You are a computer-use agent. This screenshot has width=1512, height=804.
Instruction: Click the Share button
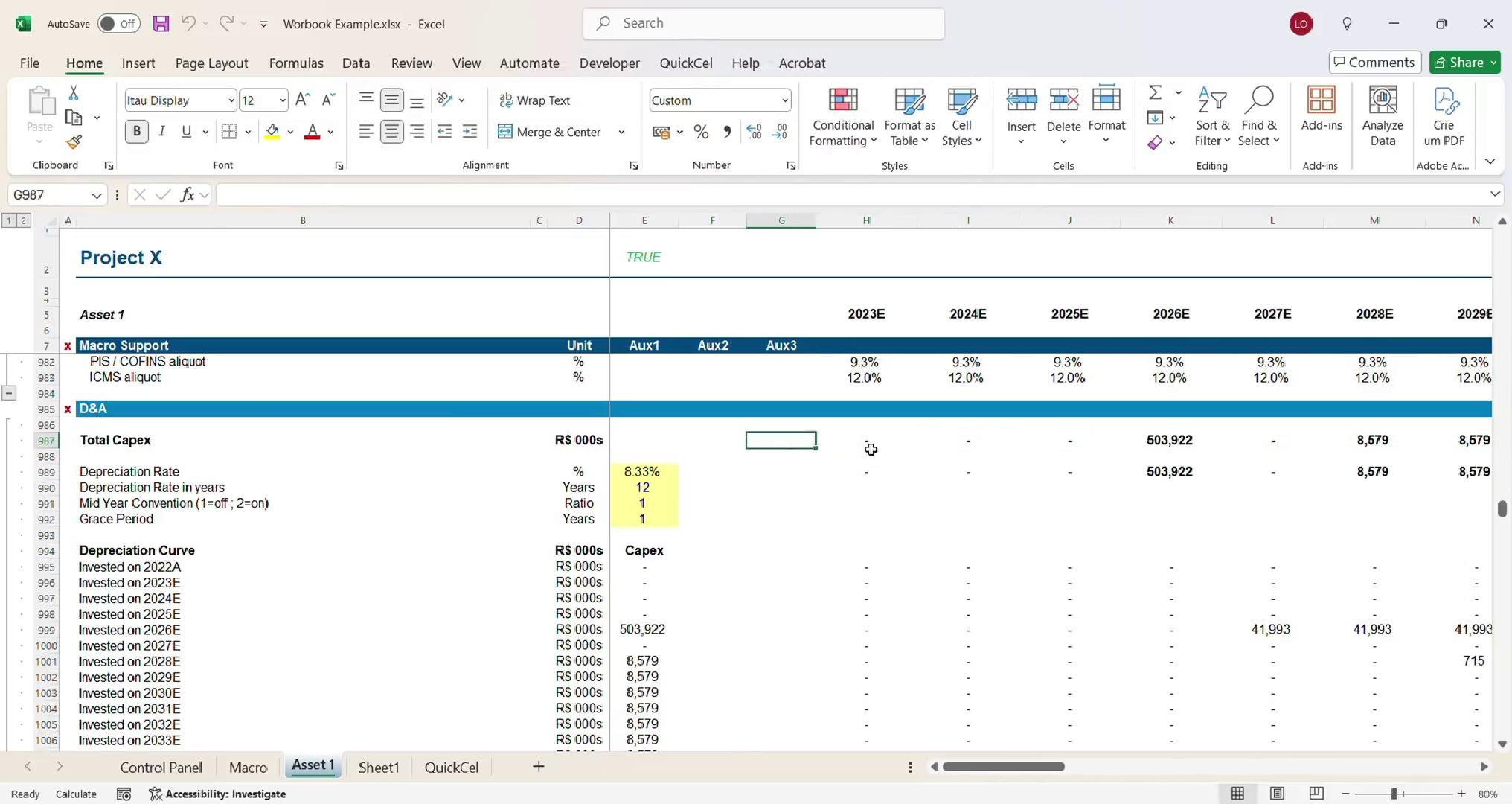[1458, 63]
